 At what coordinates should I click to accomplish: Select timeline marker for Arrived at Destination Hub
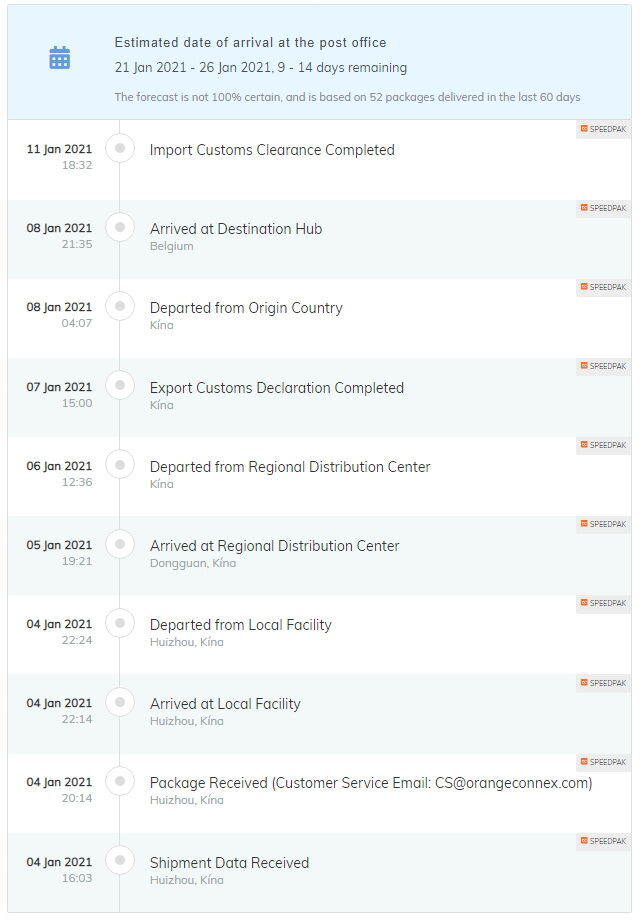click(120, 227)
